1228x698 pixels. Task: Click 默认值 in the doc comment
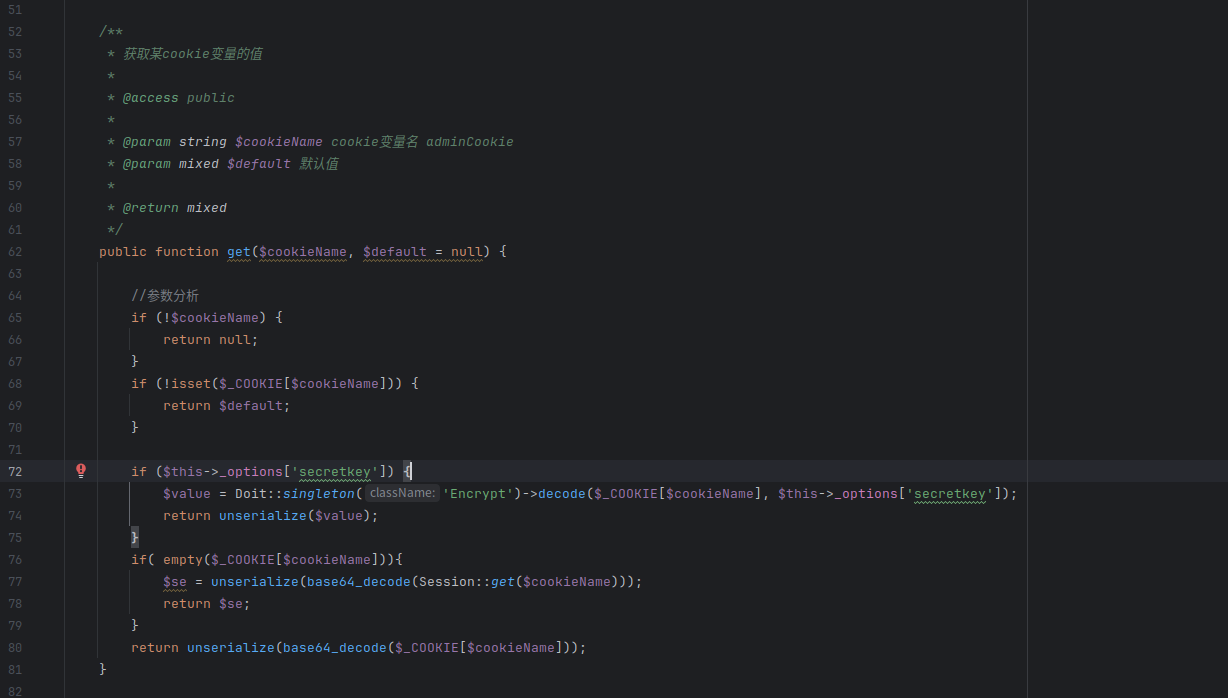pyautogui.click(x=319, y=163)
